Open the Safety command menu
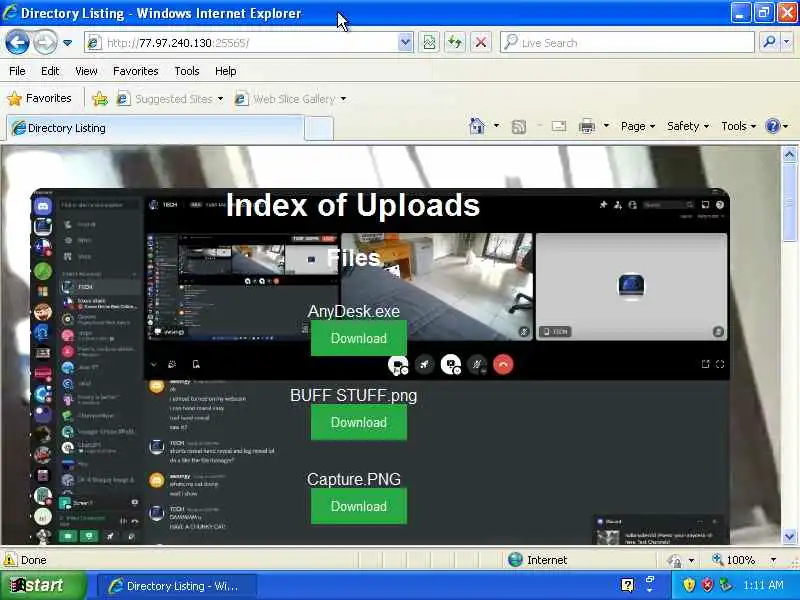Screen dimensions: 800x600 click(x=688, y=126)
